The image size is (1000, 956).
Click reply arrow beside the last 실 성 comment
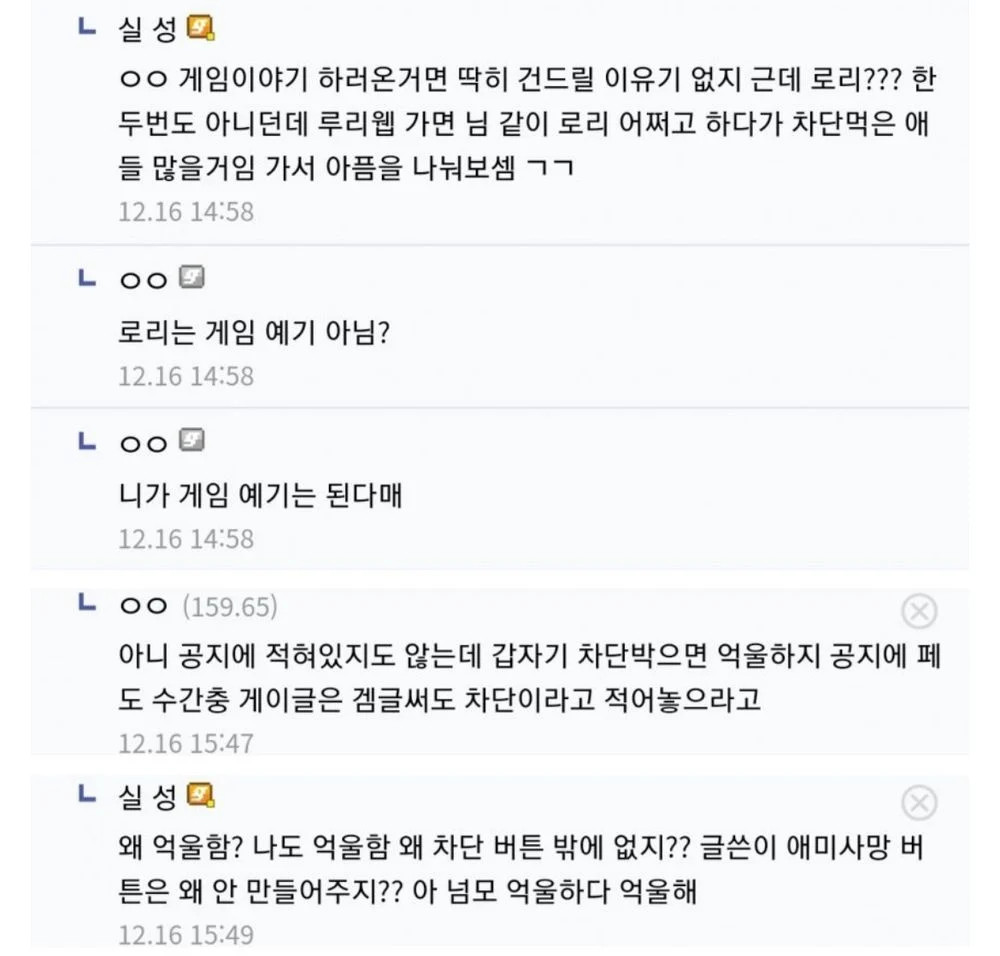86,793
